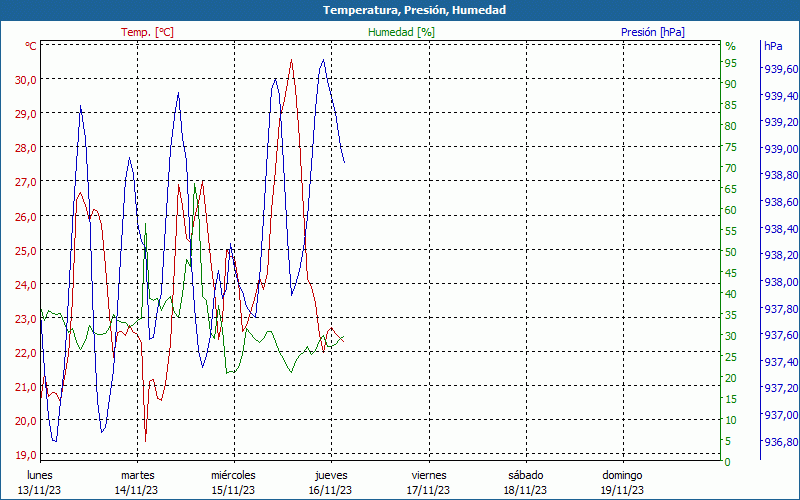Viewport: 800px width, 500px height.
Task: Click the '75' humidity axis value
Action: (731, 147)
